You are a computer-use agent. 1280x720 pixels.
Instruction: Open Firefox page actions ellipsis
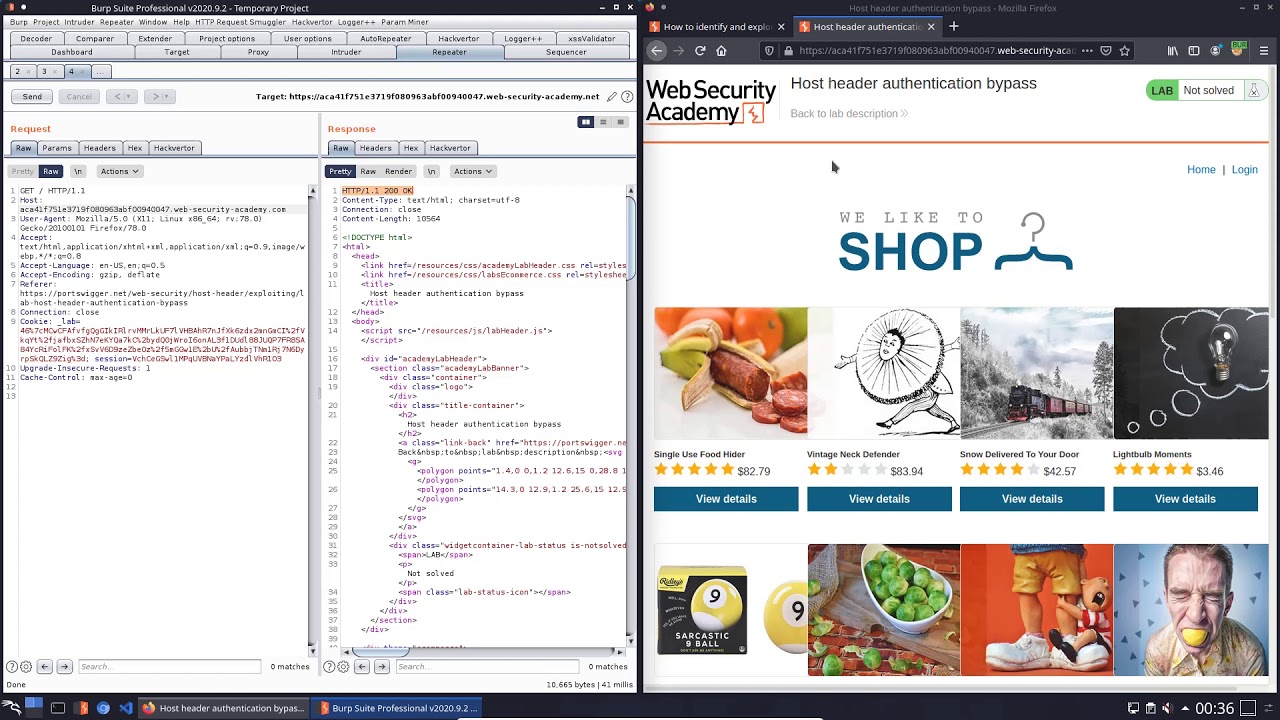pos(1087,51)
